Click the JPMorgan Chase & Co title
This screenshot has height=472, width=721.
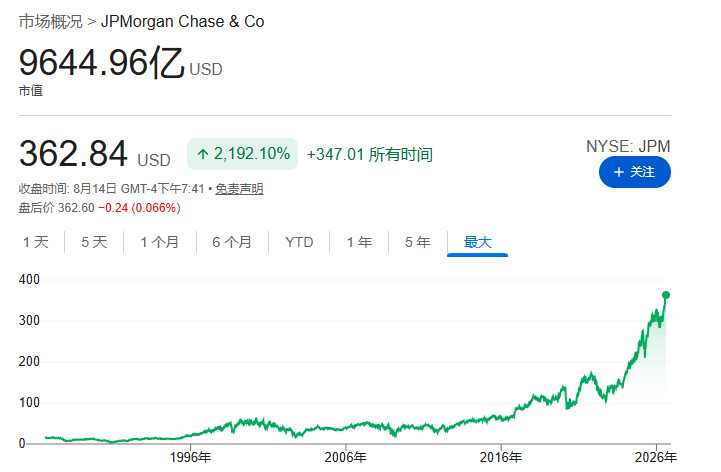pyautogui.click(x=183, y=22)
